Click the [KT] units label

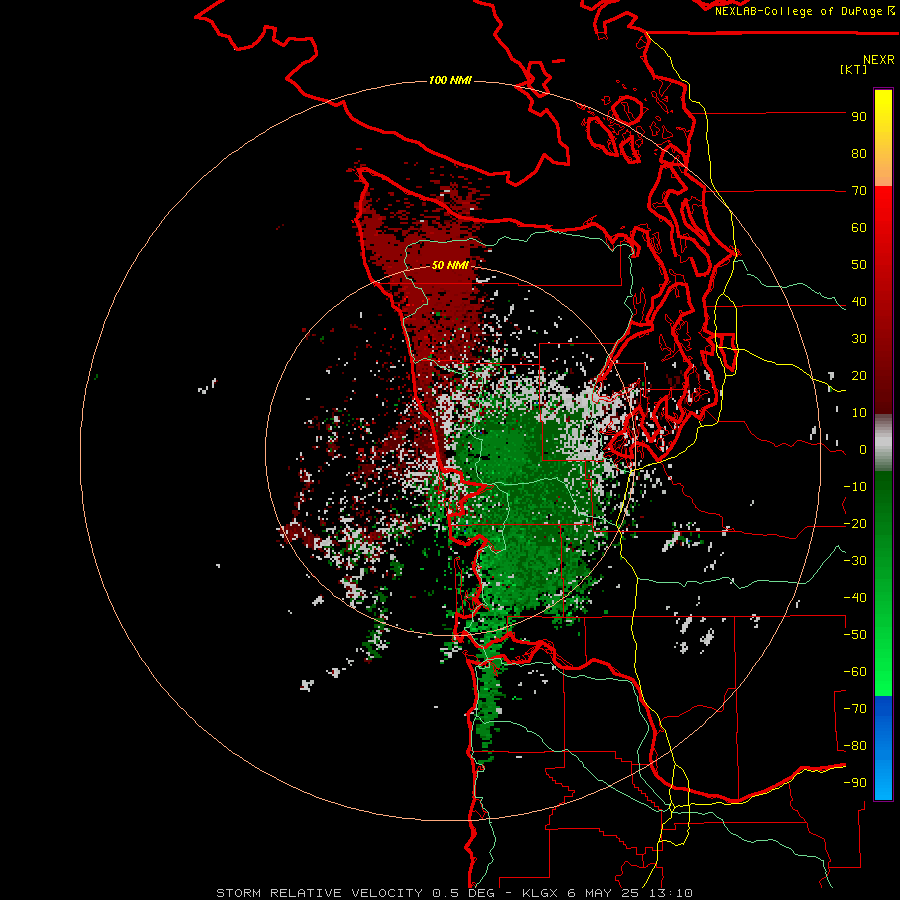coord(853,69)
